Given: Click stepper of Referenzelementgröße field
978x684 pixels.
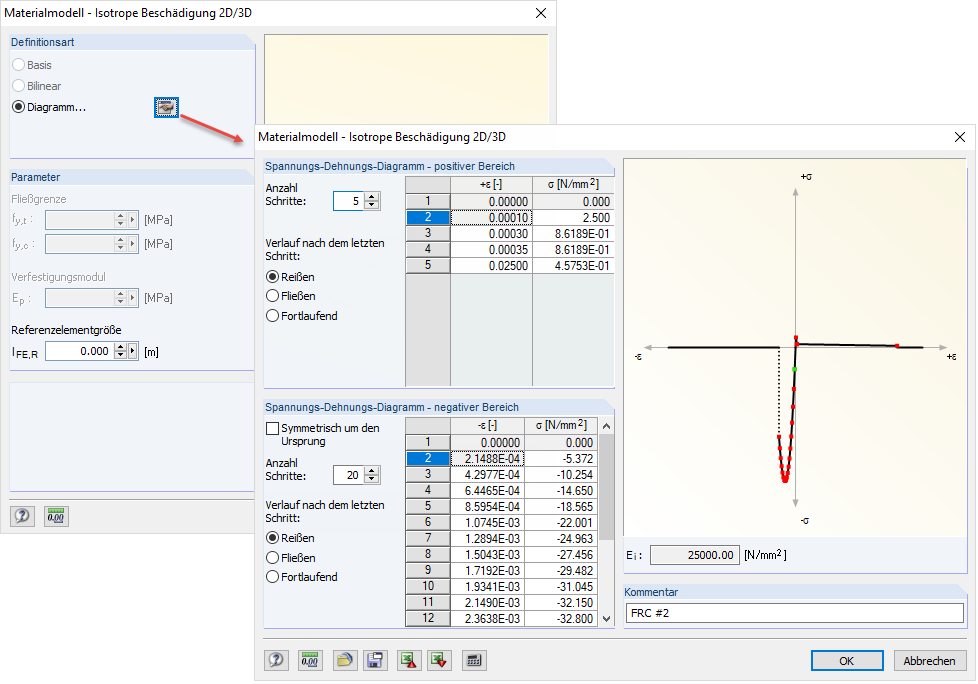Looking at the screenshot, I should click(121, 351).
